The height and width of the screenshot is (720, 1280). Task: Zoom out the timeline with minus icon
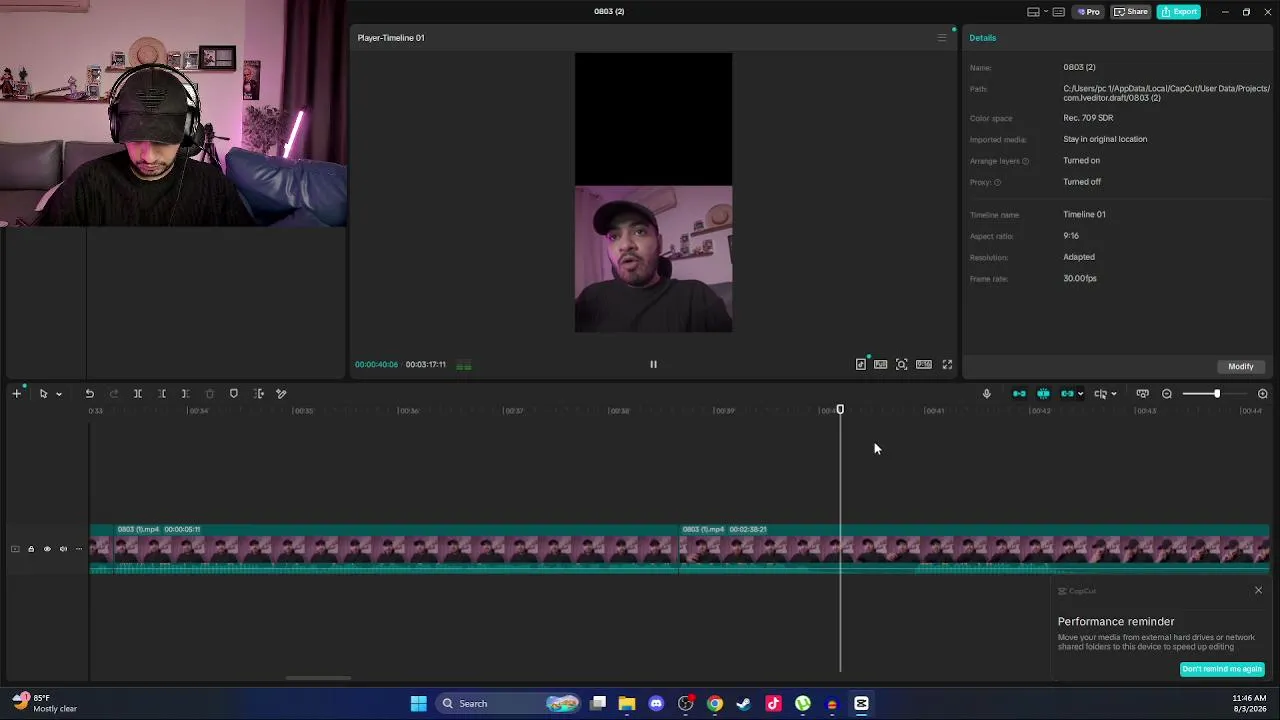coord(1167,394)
